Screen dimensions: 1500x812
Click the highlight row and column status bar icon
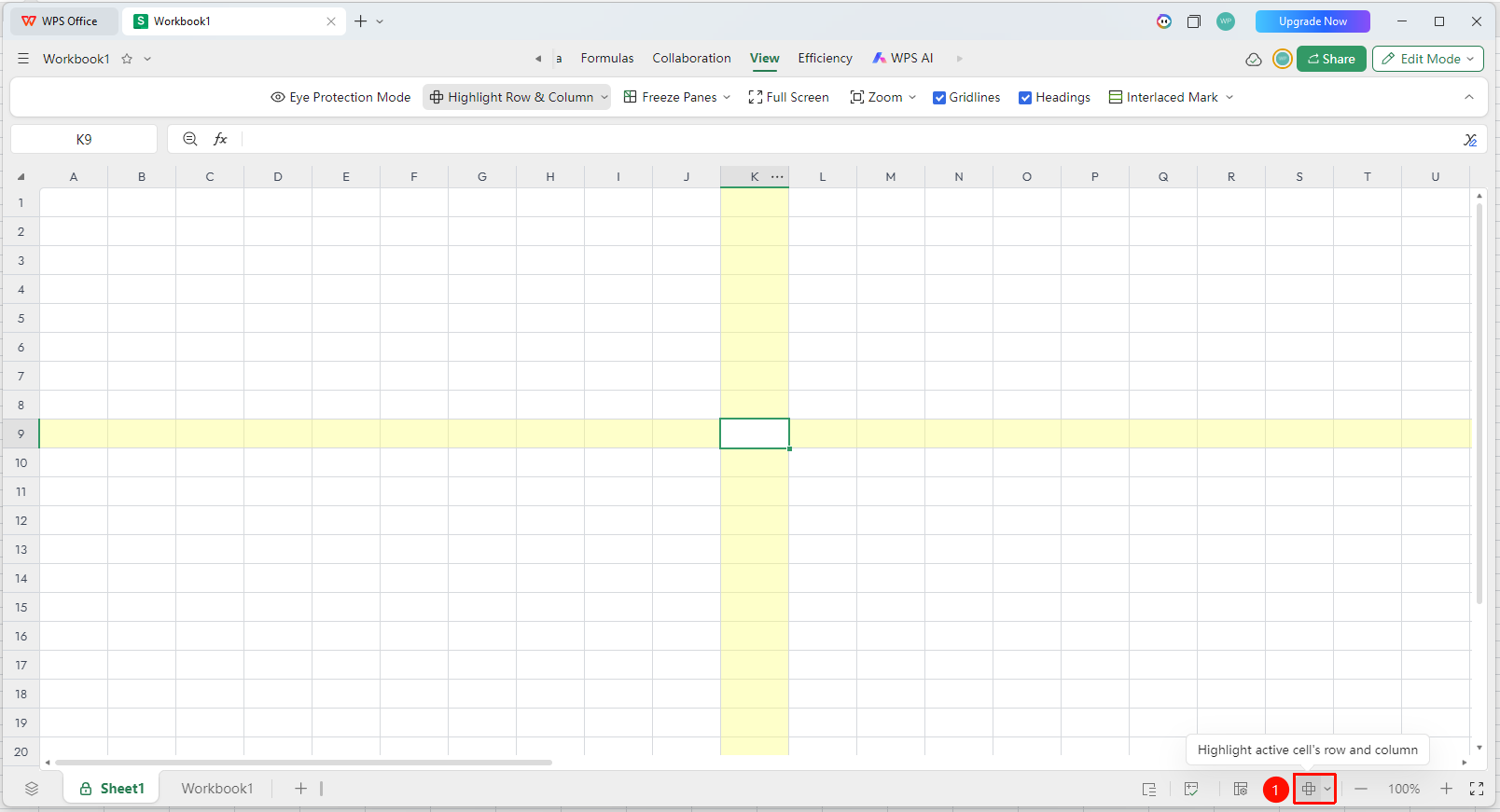1309,789
